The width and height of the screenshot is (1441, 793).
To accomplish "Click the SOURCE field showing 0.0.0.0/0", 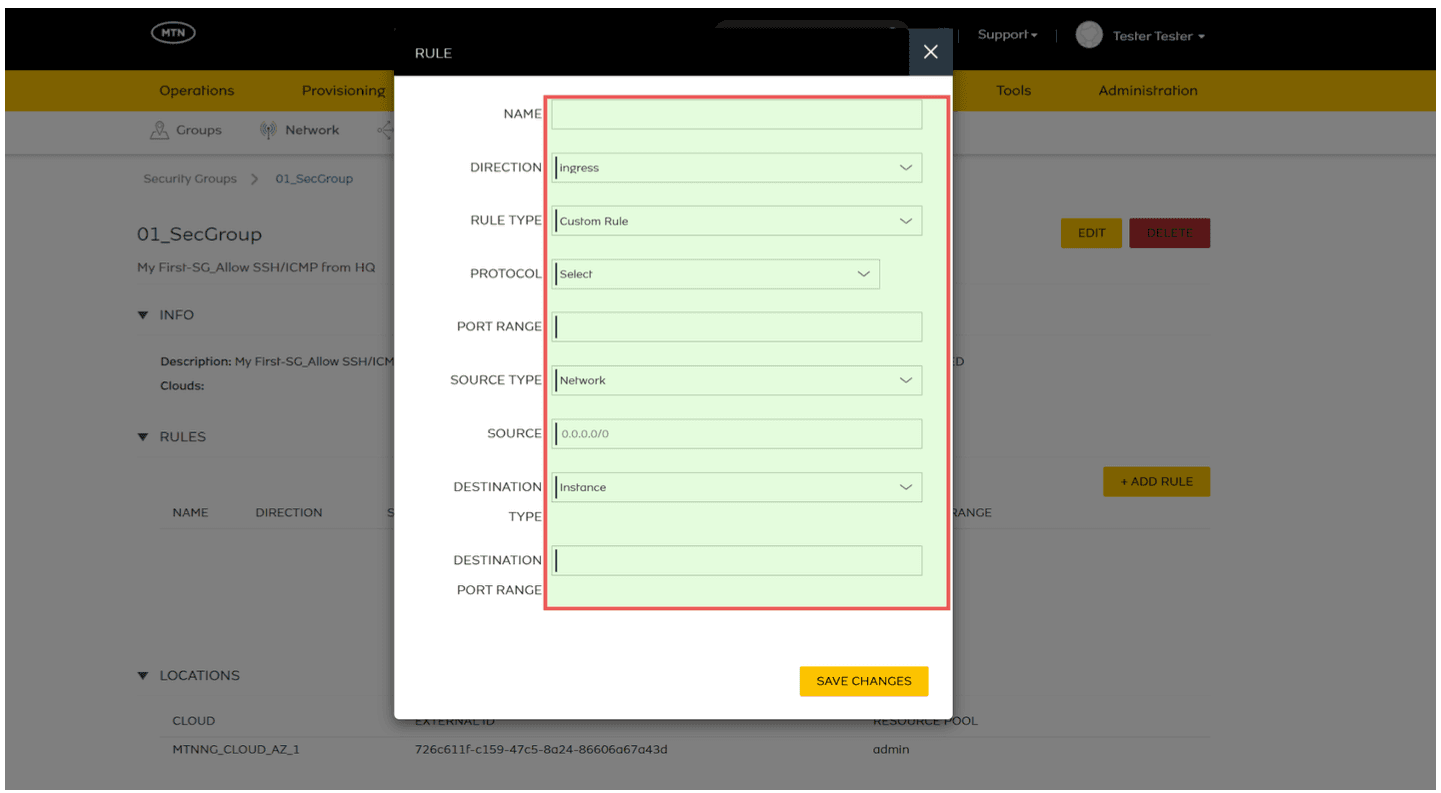I will click(737, 434).
